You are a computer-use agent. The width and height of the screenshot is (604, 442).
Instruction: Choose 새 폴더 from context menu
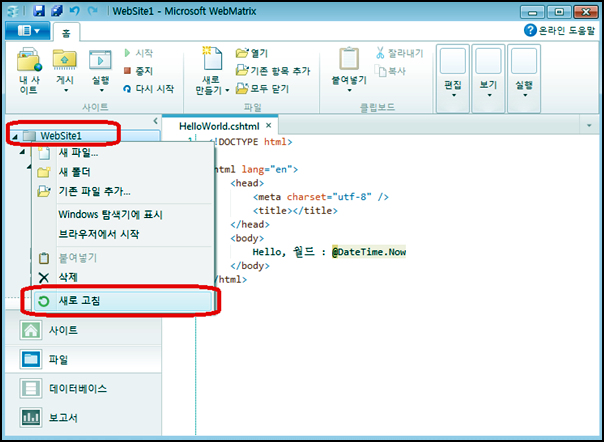122,172
